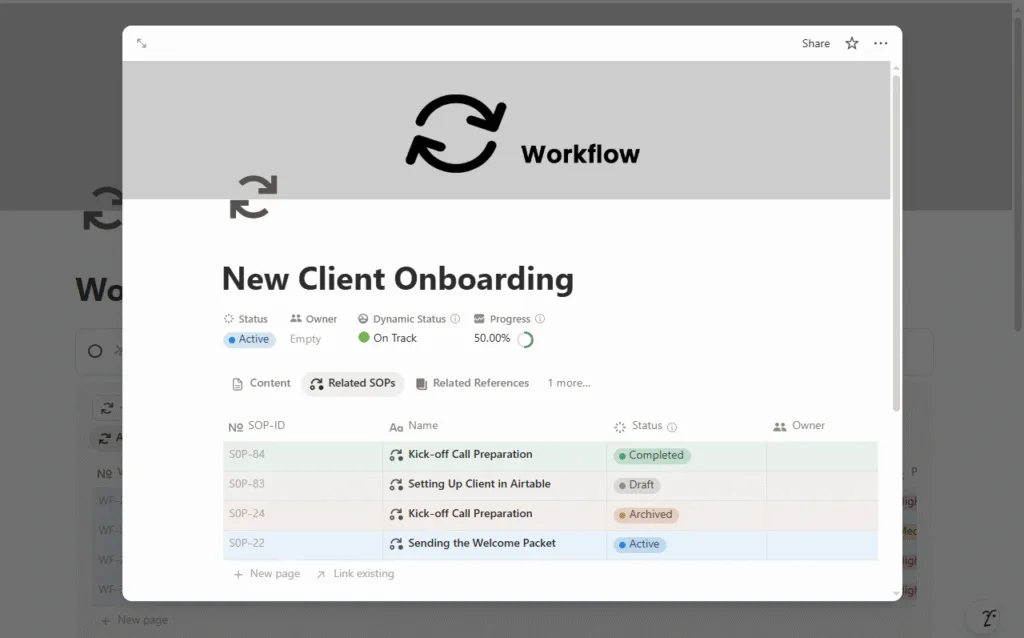
Task: Open the Sending the Welcome Packet SOP
Action: 481,544
